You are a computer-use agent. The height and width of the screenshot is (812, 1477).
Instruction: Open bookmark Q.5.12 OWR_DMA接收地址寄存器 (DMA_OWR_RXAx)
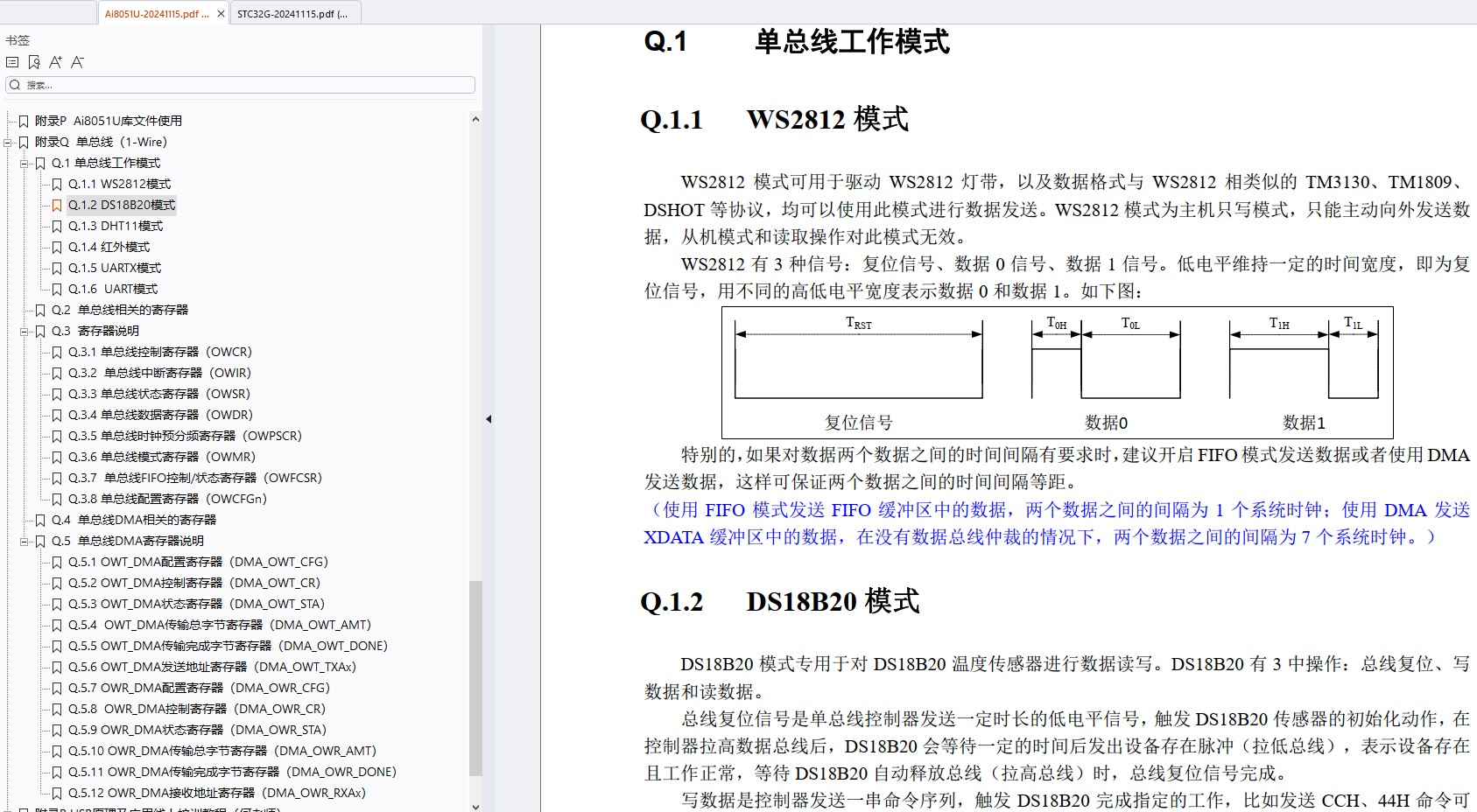click(x=217, y=793)
